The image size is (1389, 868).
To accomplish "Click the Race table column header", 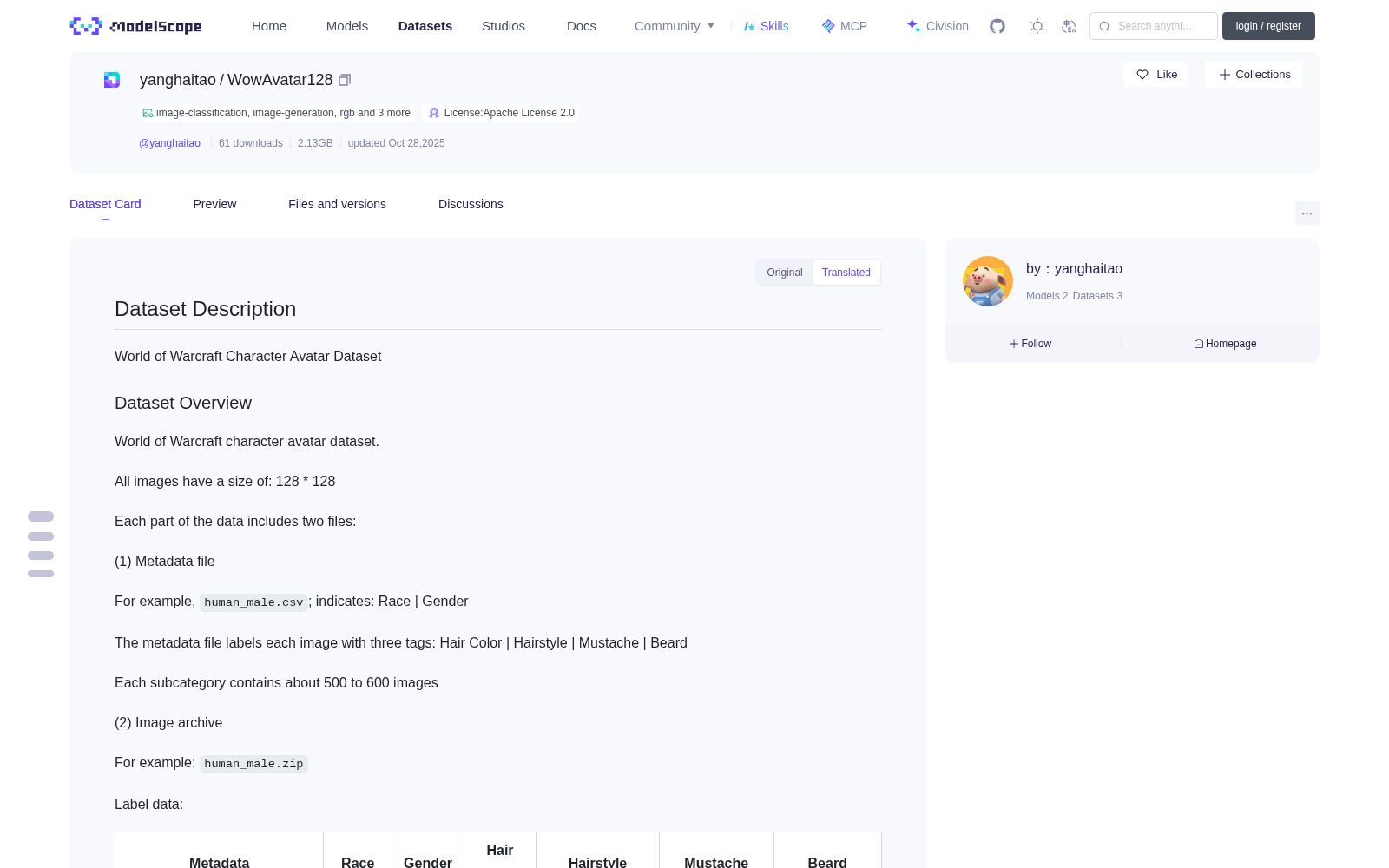I will tap(358, 862).
